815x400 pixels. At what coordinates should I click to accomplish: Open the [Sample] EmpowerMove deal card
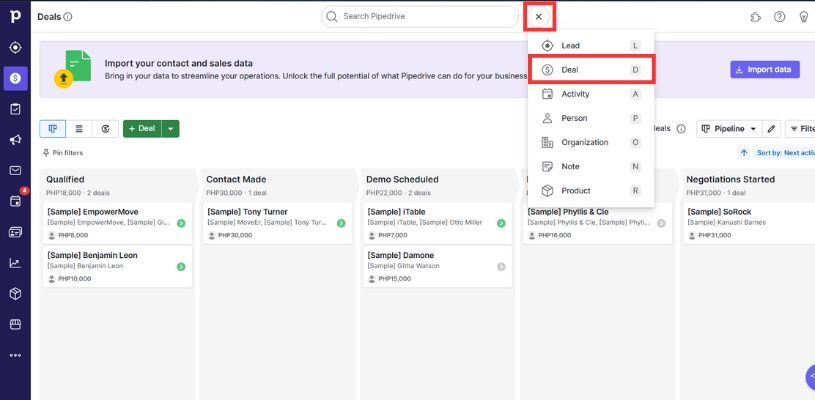point(117,223)
